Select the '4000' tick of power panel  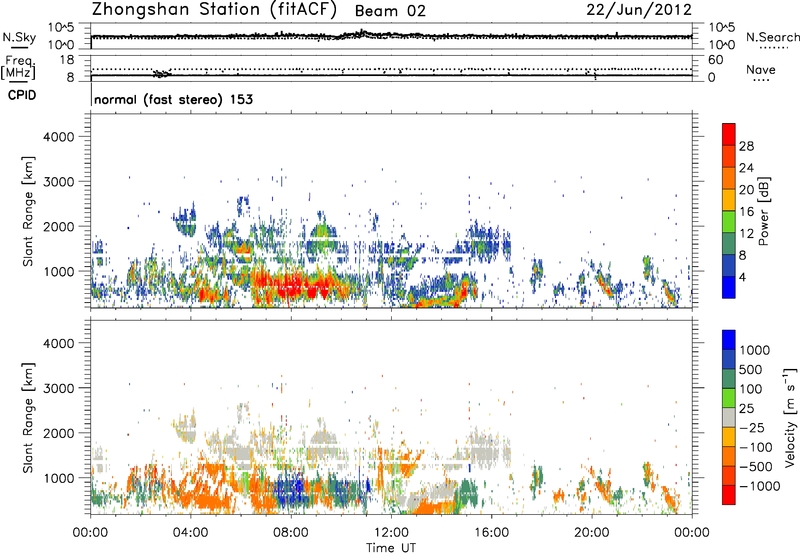[x=59, y=137]
